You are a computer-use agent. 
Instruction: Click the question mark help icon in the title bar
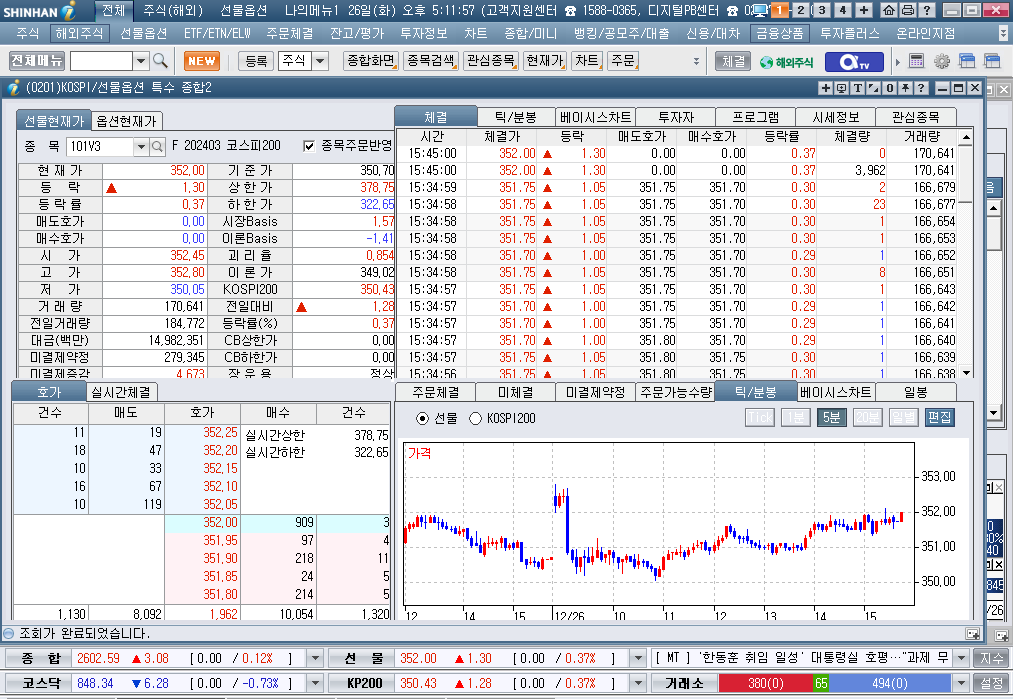tap(926, 10)
